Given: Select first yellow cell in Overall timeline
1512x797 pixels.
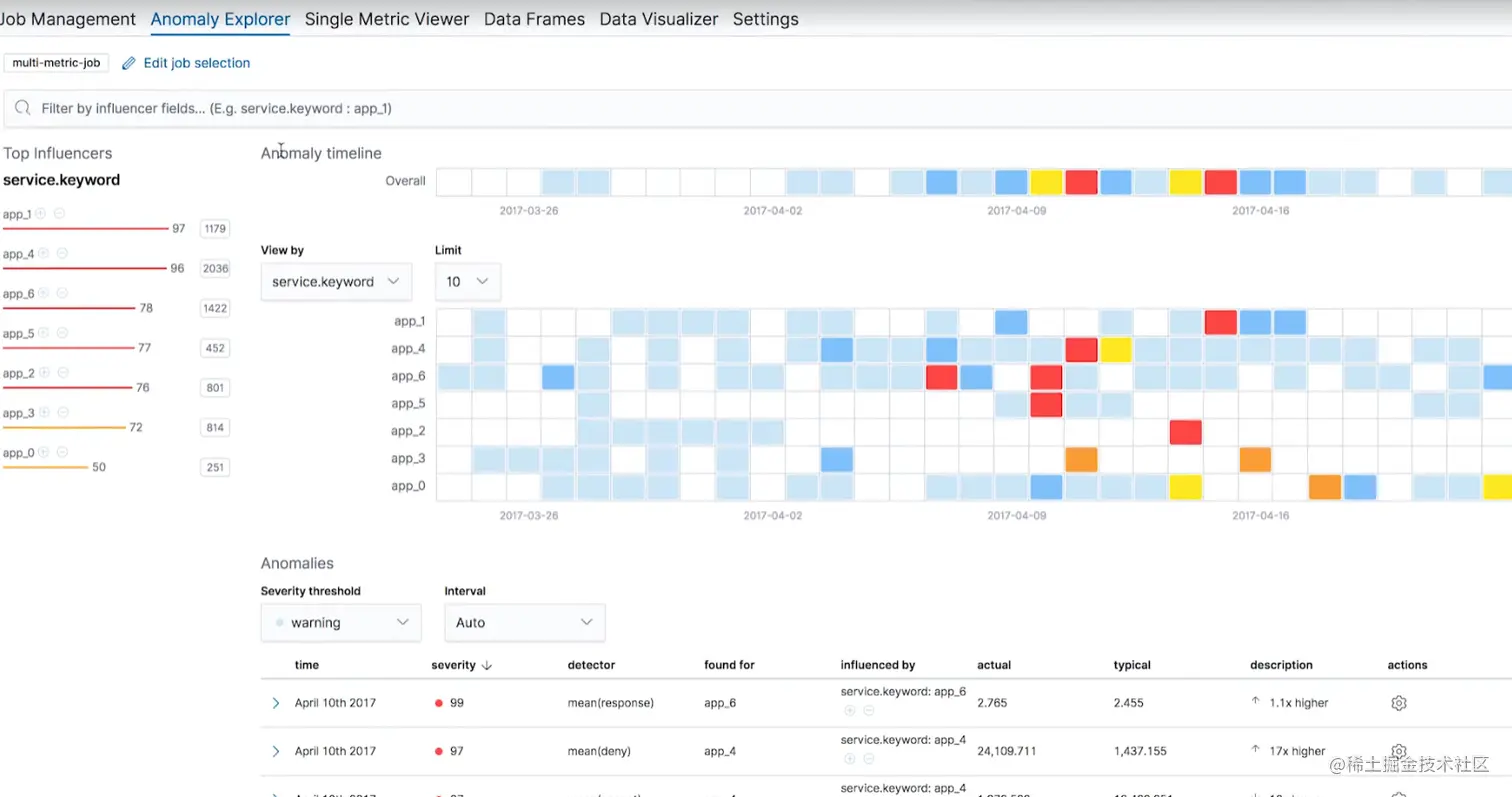Looking at the screenshot, I should coord(1046,182).
